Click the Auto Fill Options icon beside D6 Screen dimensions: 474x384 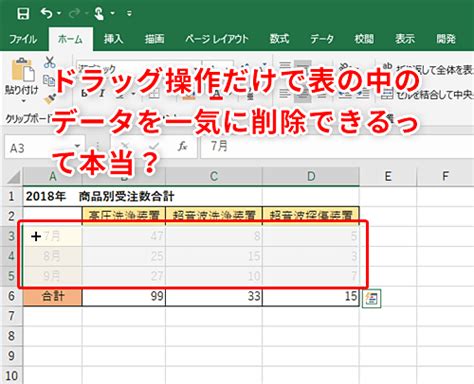pos(371,298)
